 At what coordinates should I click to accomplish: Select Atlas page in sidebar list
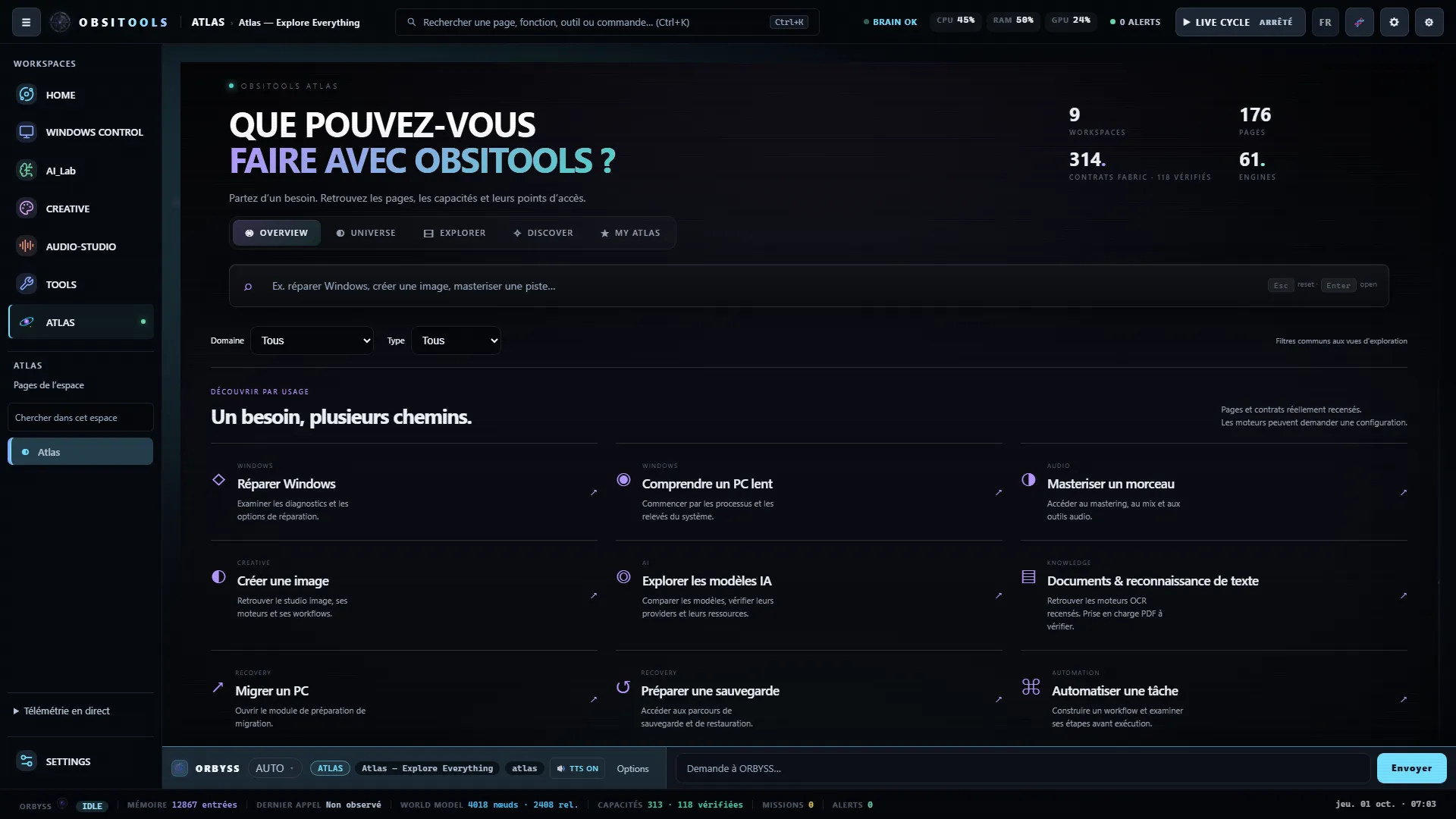80,452
